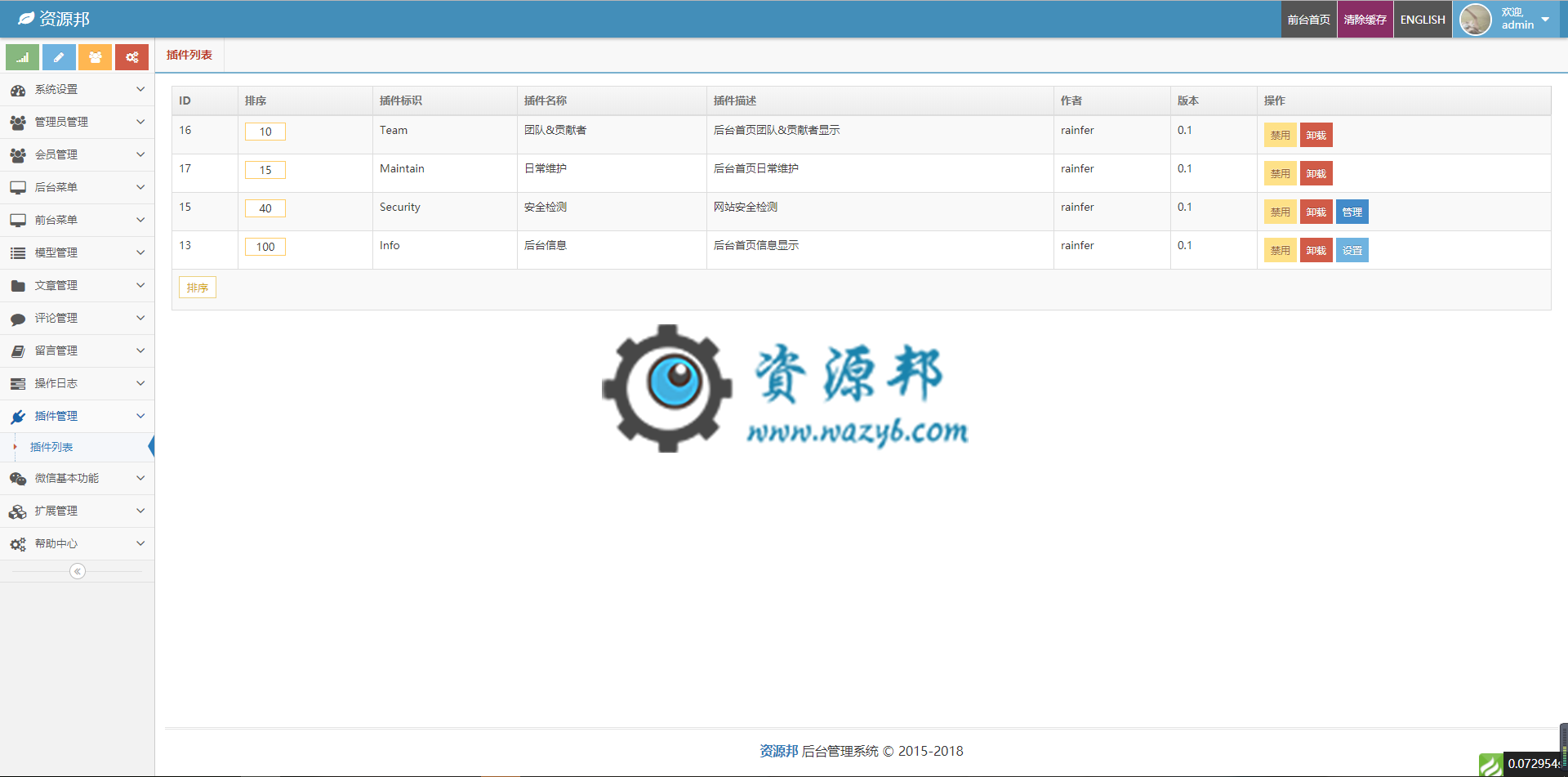Viewport: 1568px width, 777px height.
Task: Uninstall the Team plugin with 卸载
Action: [1316, 135]
